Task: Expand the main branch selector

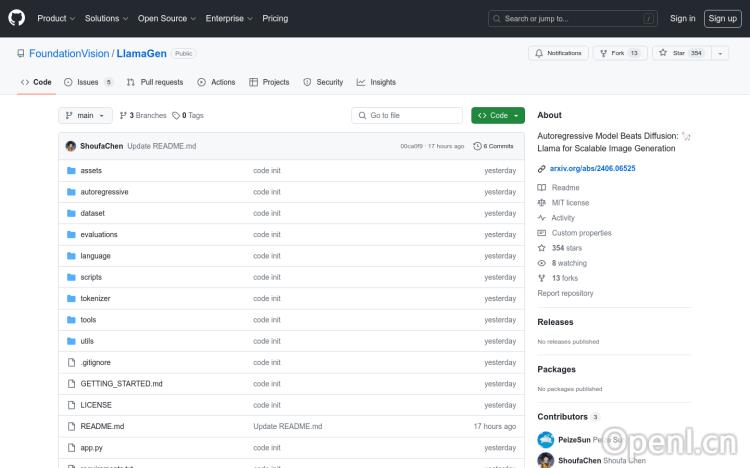Action: point(87,116)
